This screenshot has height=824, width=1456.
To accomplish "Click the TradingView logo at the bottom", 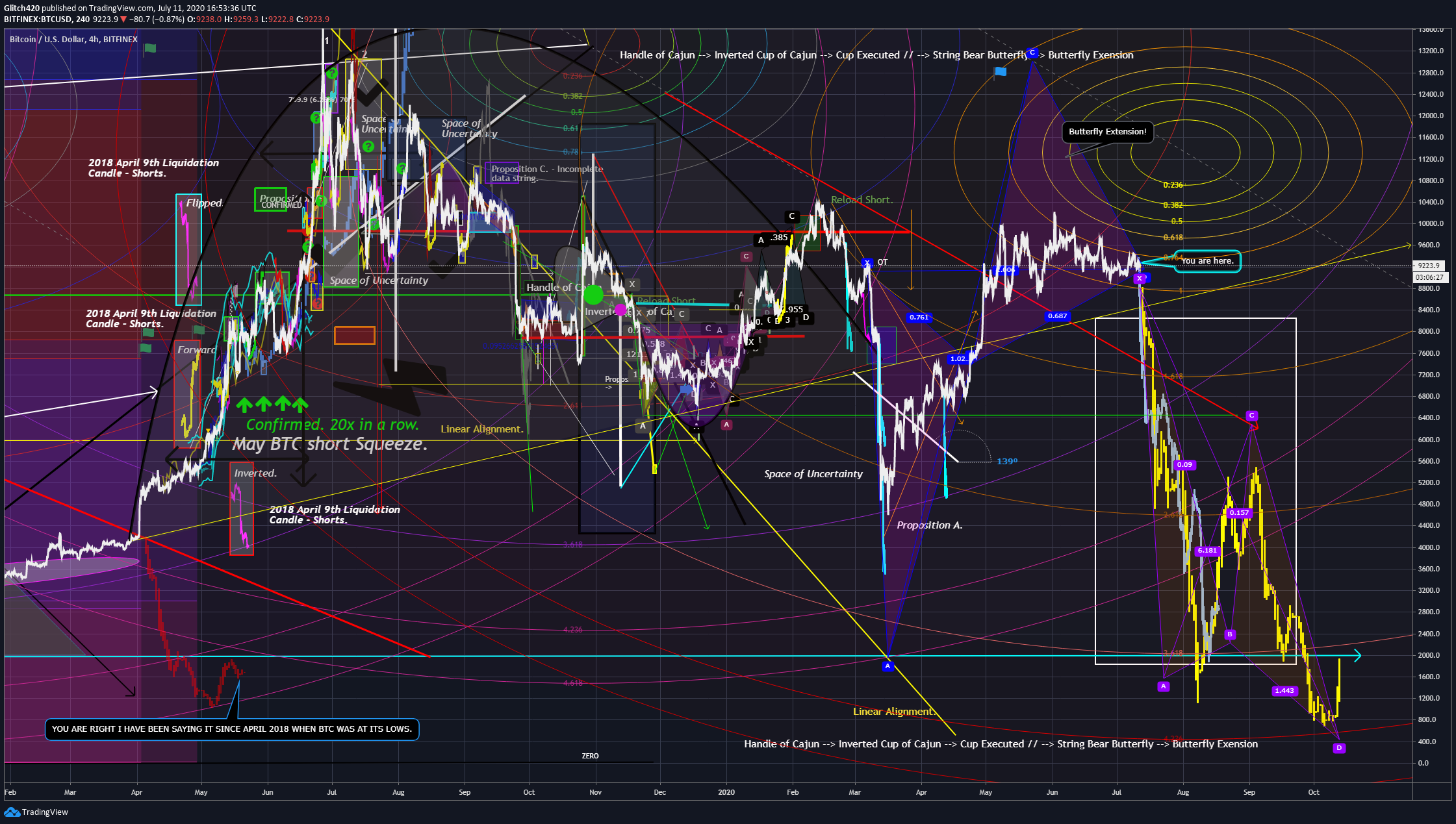I will 36,812.
